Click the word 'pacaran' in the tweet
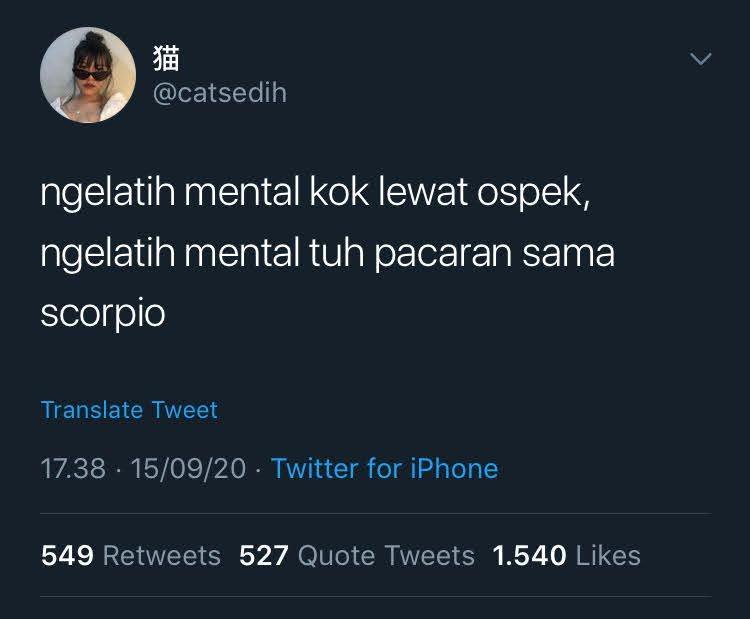 [x=442, y=255]
